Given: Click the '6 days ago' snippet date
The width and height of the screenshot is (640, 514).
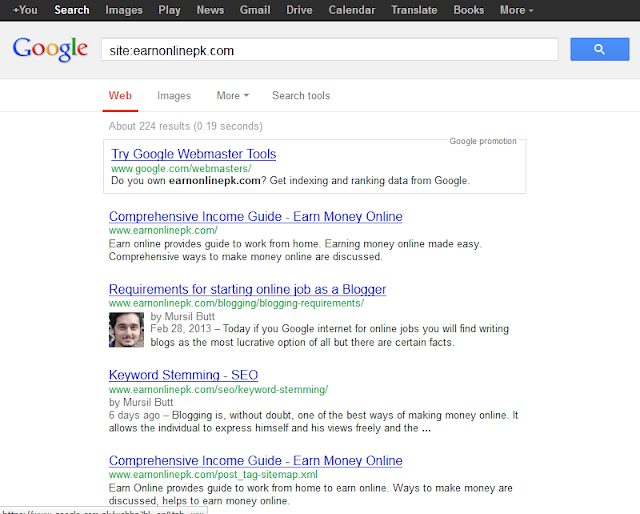Looking at the screenshot, I should coord(134,415).
